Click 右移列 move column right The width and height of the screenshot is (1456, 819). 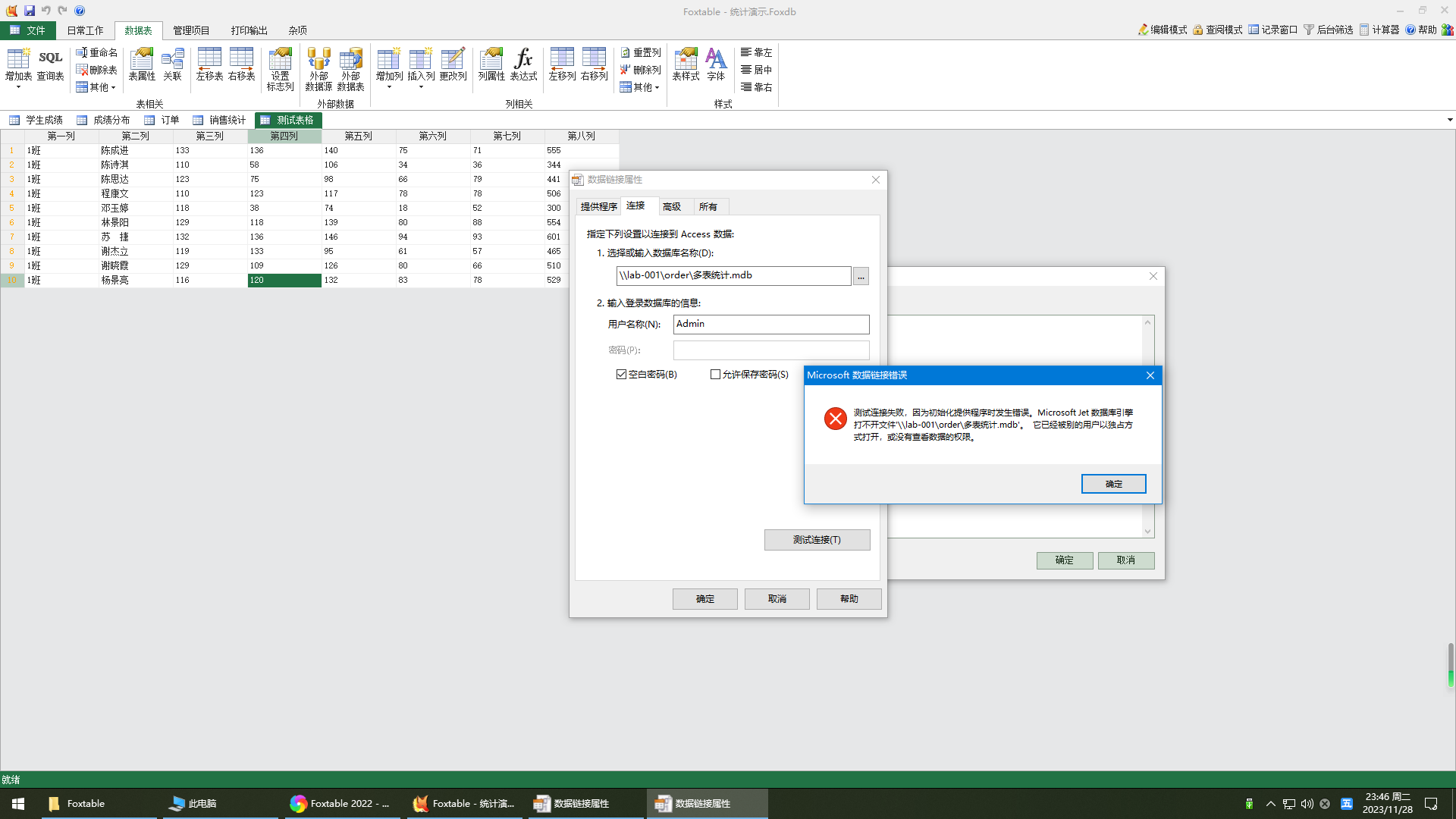point(594,64)
